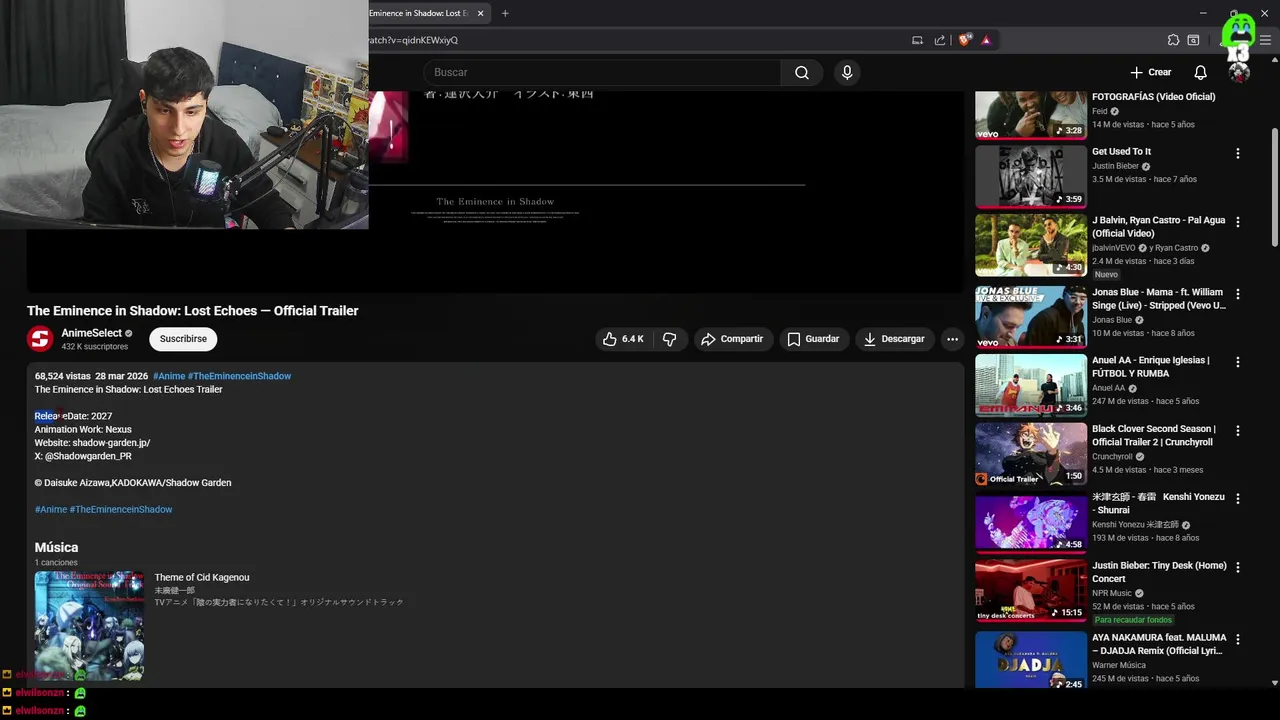Open FOTOGRAFÍAS video thumbnail

1030,114
